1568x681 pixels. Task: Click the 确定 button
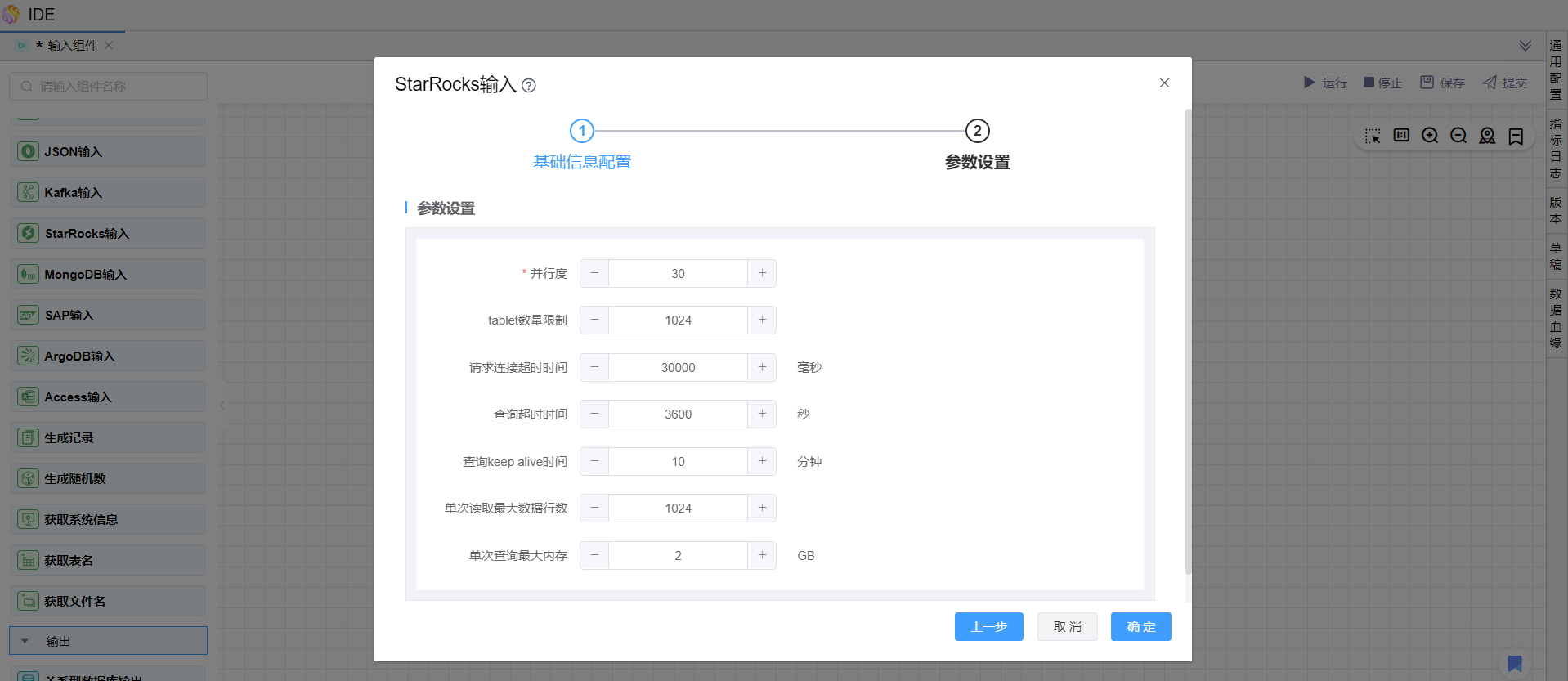1140,627
